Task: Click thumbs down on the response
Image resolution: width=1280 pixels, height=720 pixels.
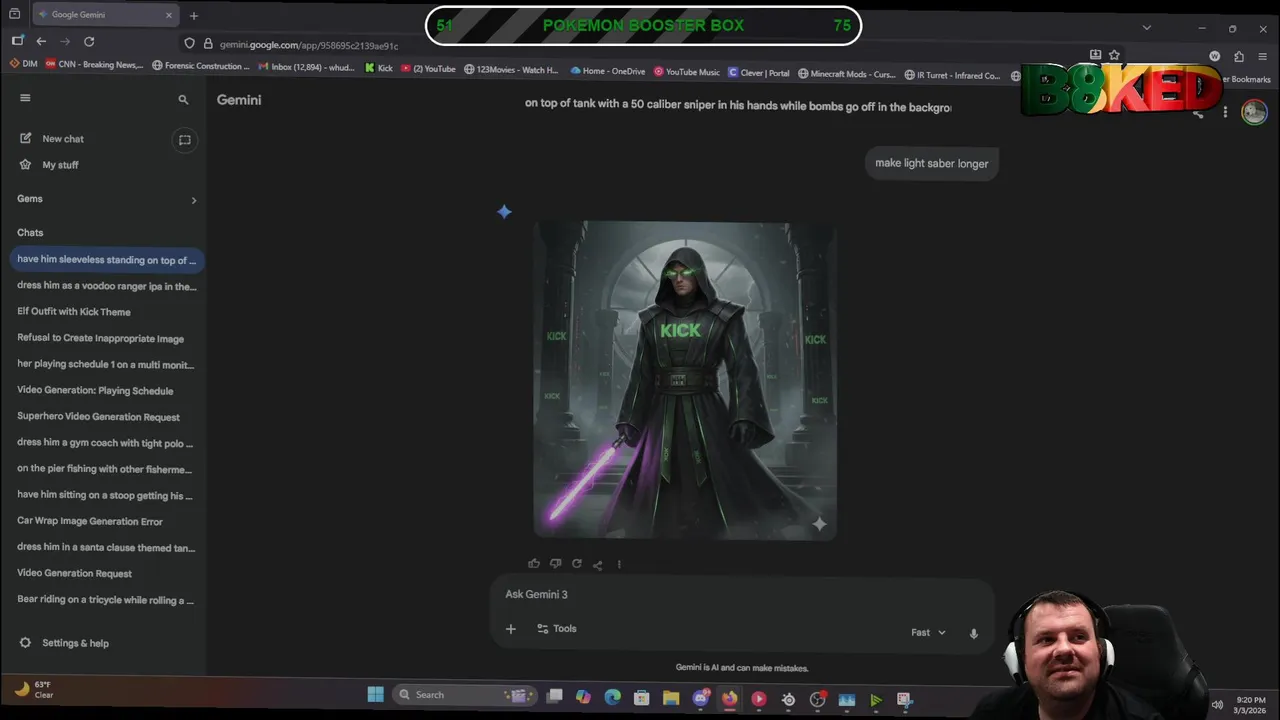Action: (x=555, y=564)
